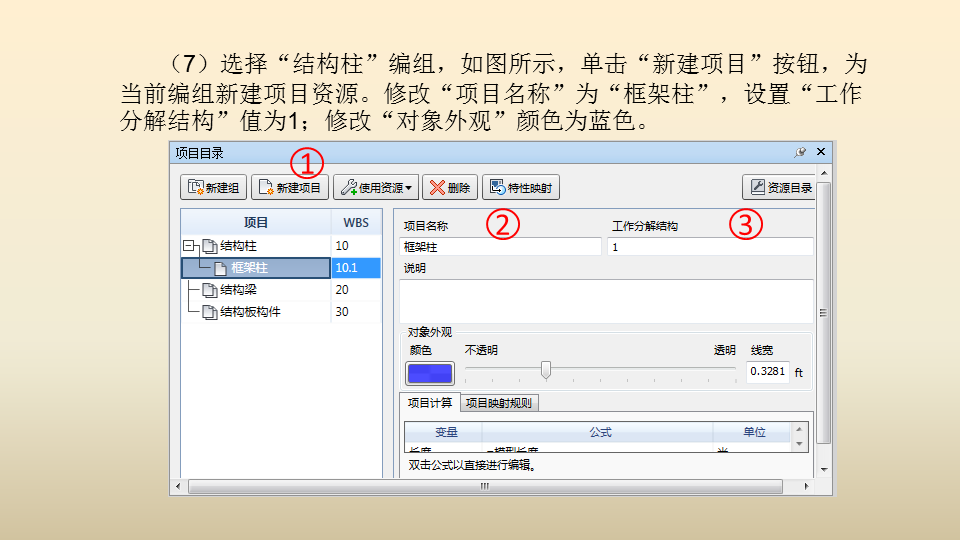Click the 新建组 toolbar button

point(213,187)
